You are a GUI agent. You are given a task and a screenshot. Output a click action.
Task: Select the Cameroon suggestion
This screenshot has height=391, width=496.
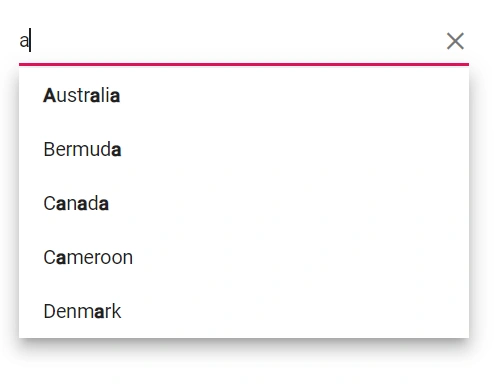pyautogui.click(x=244, y=257)
